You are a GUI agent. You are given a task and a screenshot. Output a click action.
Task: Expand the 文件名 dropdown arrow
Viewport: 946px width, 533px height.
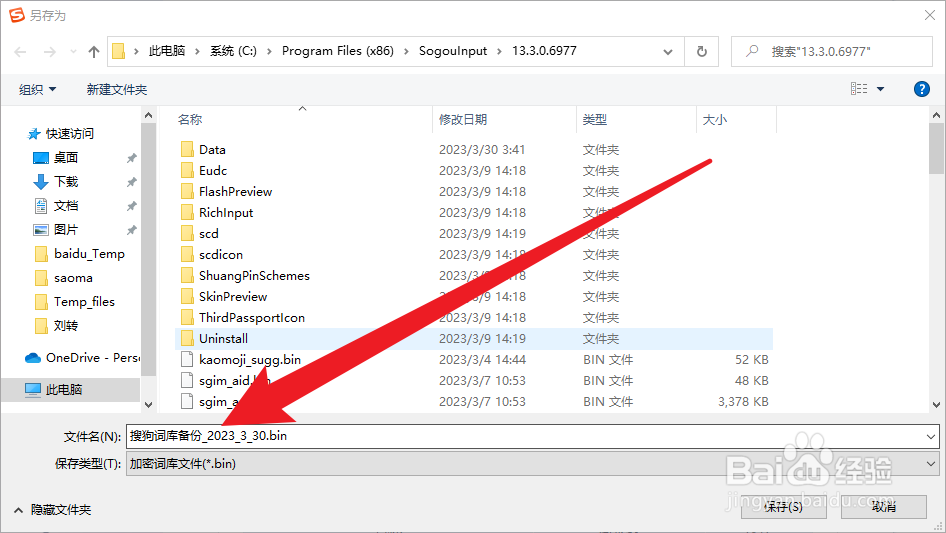pyautogui.click(x=930, y=436)
